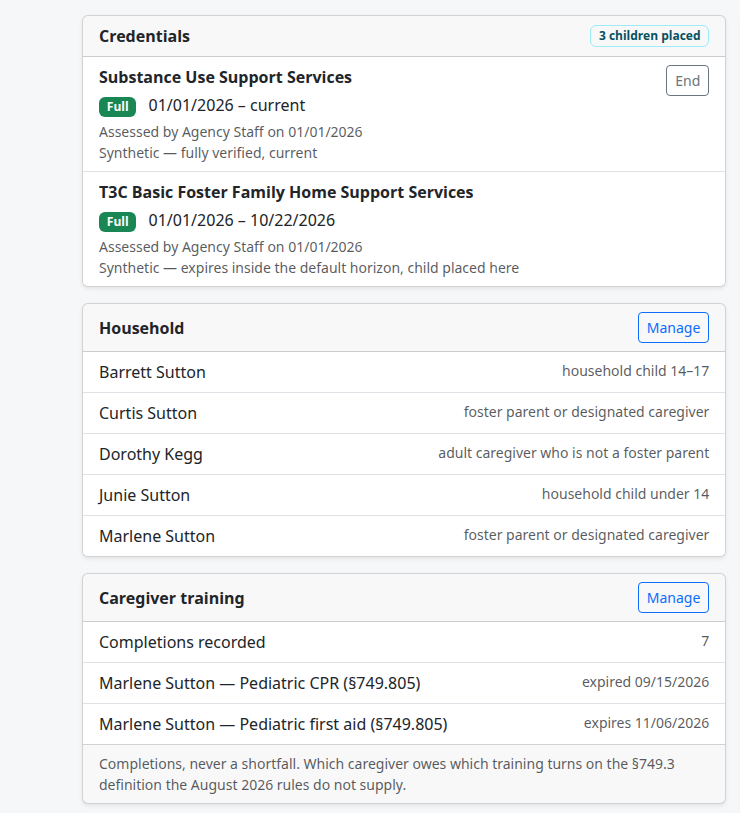Viewport: 740px width, 813px height.
Task: Select household member Junie Sutton
Action: tap(144, 495)
